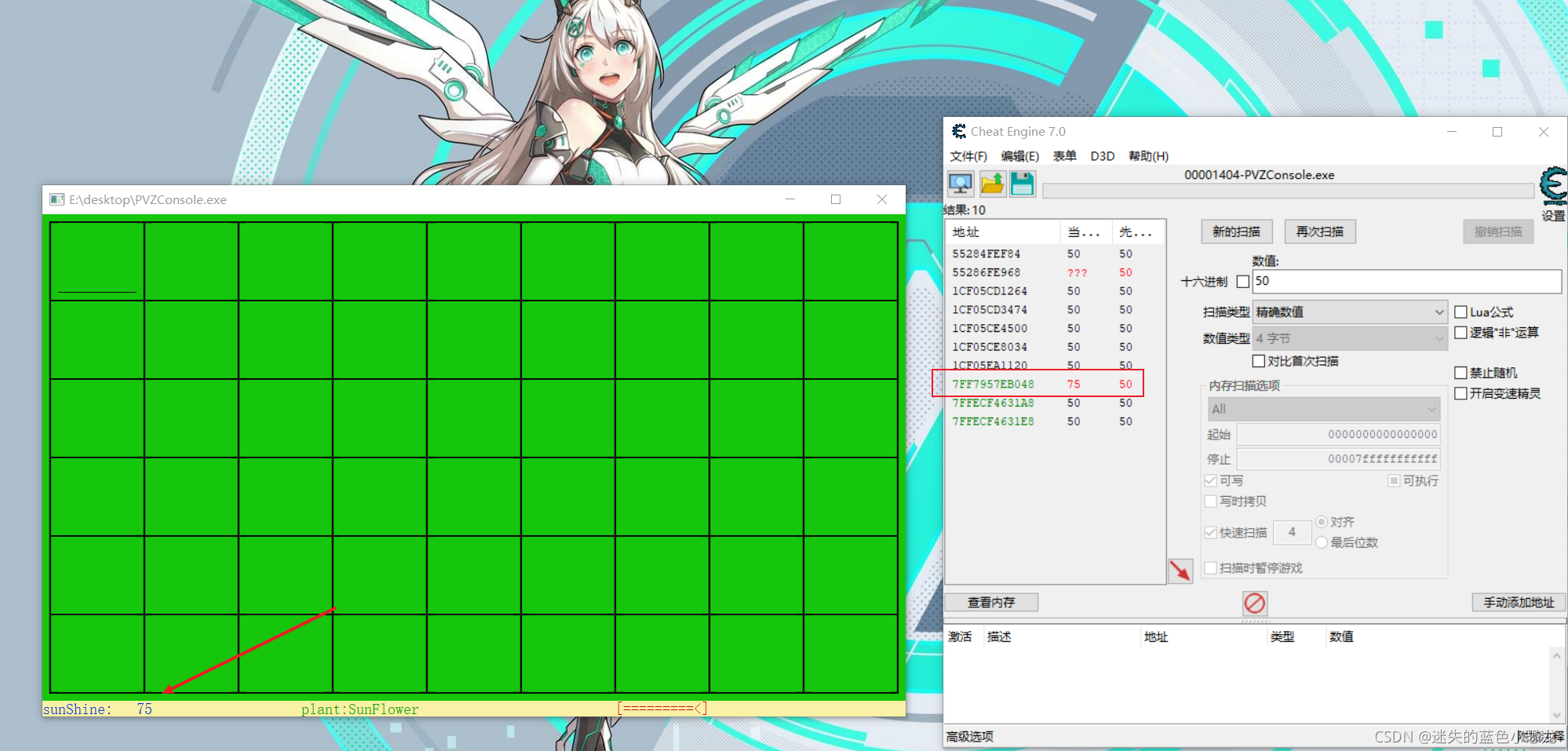Click the 描述 column header in address list

click(999, 636)
